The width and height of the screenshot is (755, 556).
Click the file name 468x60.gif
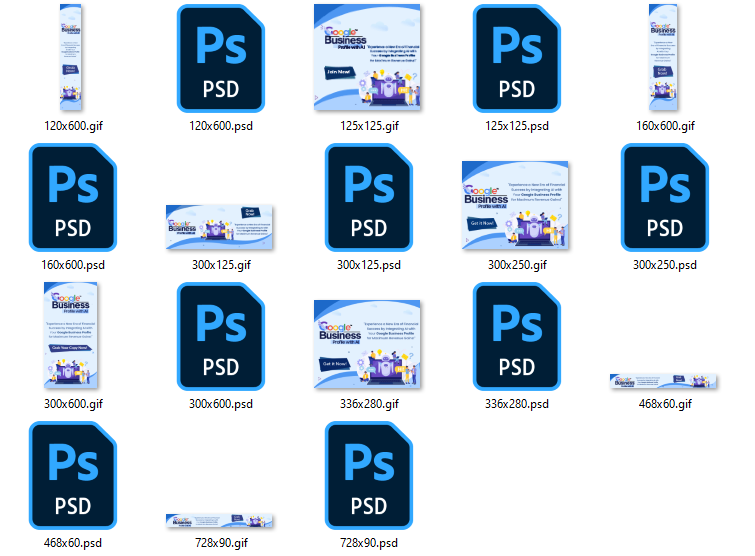[x=665, y=404]
